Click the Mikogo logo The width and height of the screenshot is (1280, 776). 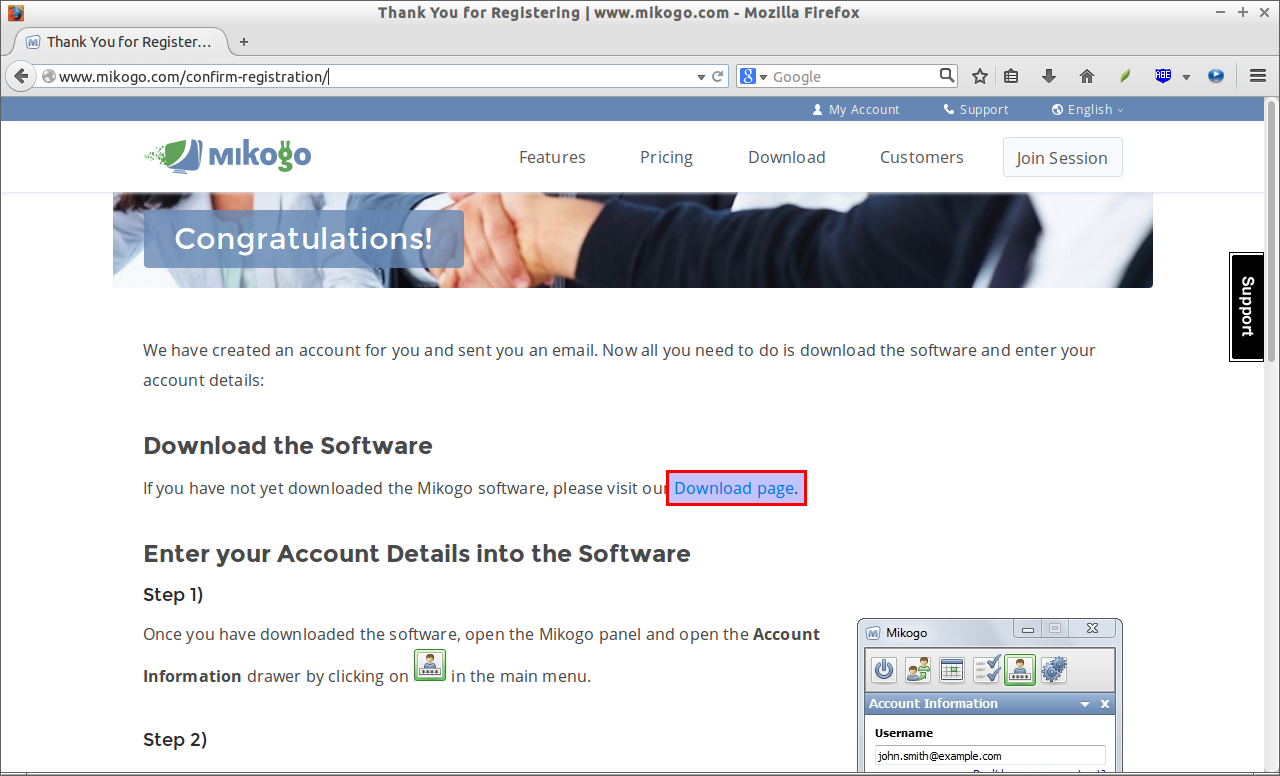(228, 155)
